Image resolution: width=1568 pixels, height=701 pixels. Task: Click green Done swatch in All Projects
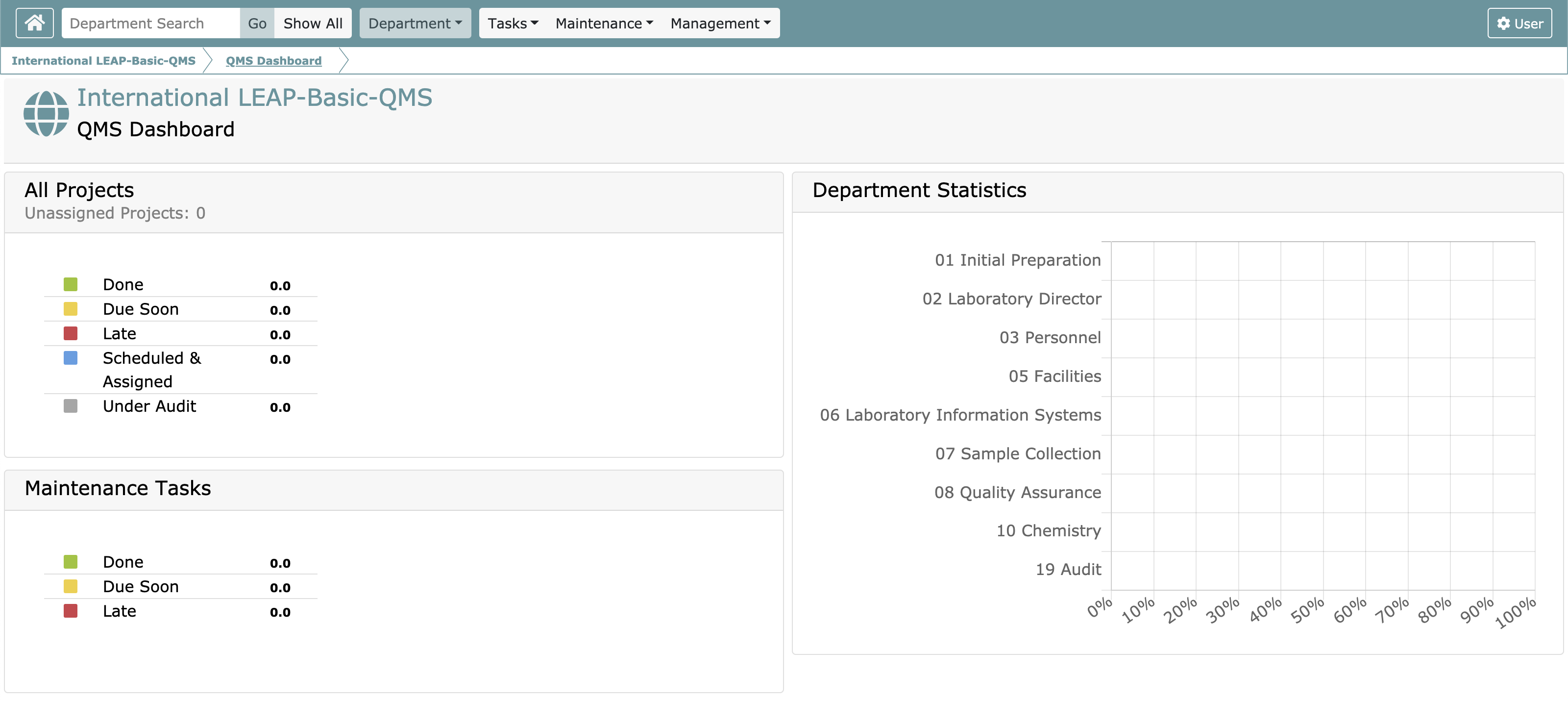tap(71, 284)
